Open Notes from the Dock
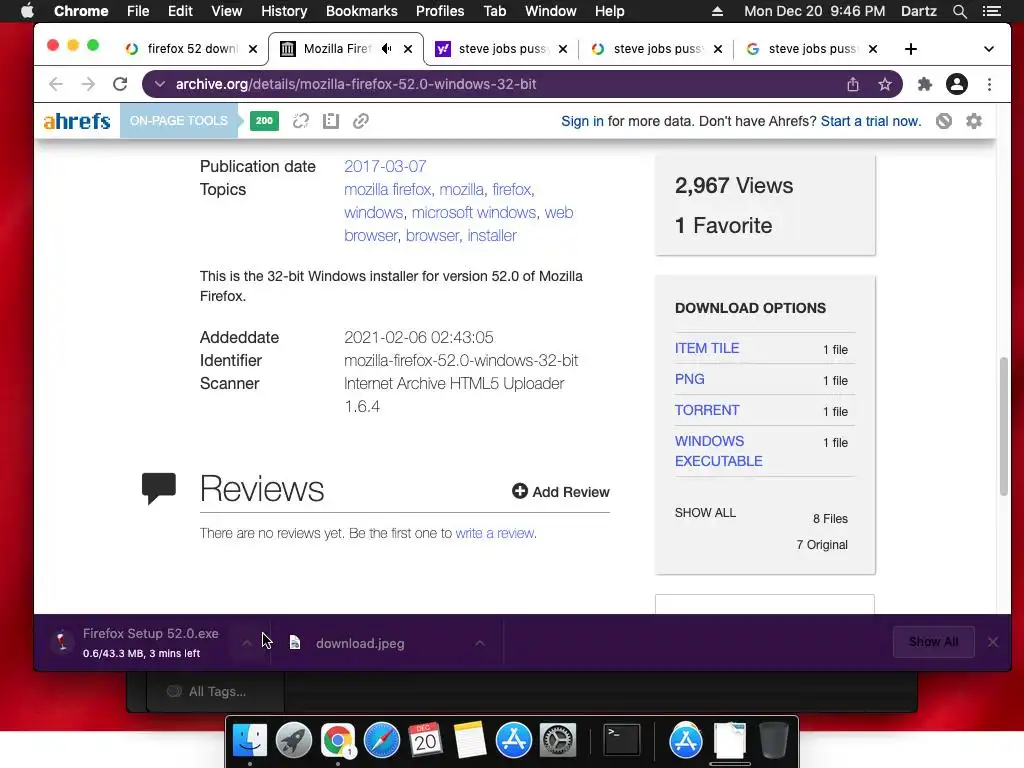This screenshot has width=1024, height=768. click(x=469, y=741)
